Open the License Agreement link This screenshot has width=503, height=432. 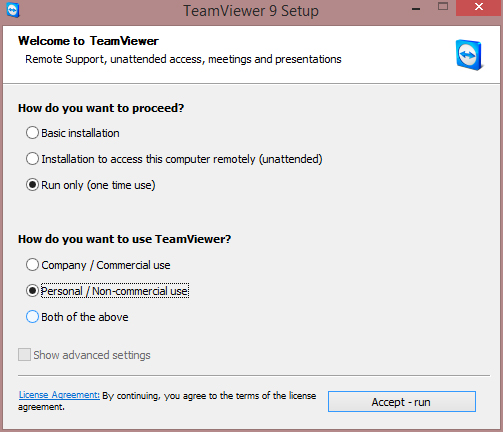click(x=59, y=395)
